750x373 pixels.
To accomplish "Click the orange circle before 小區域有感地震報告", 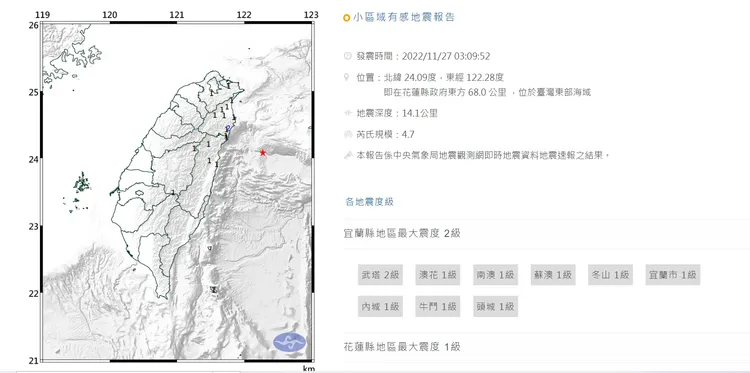I will [x=347, y=18].
